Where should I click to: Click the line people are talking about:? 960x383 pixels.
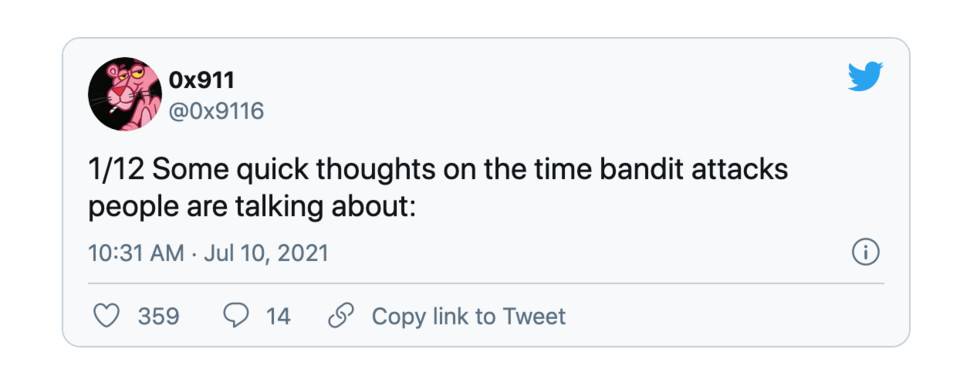tap(252, 207)
